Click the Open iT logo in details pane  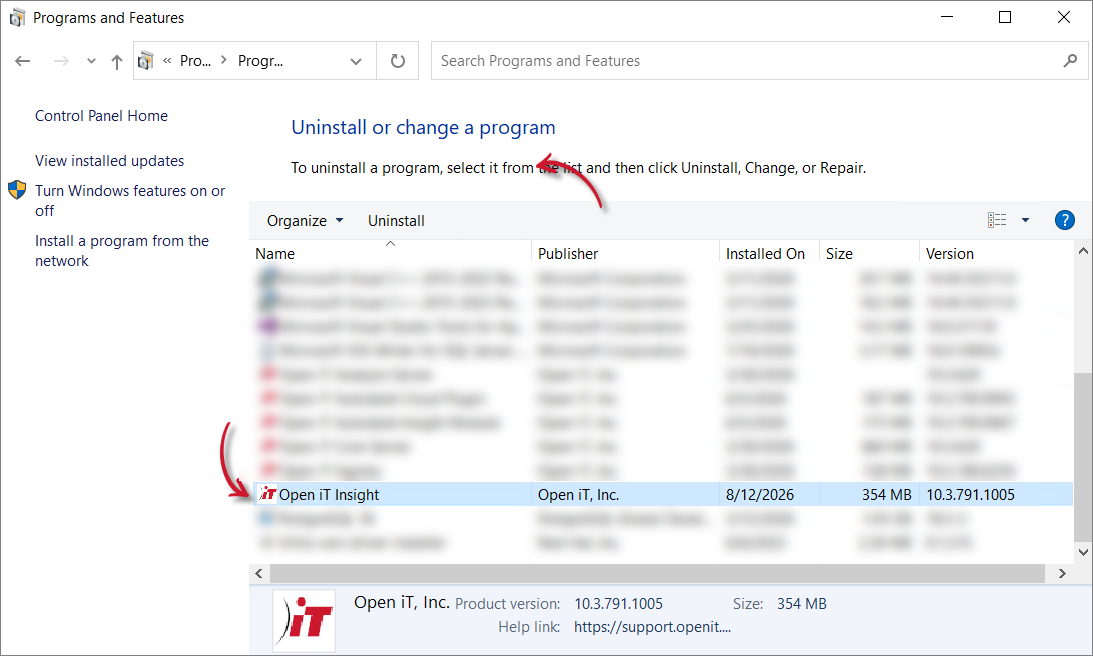(x=304, y=620)
